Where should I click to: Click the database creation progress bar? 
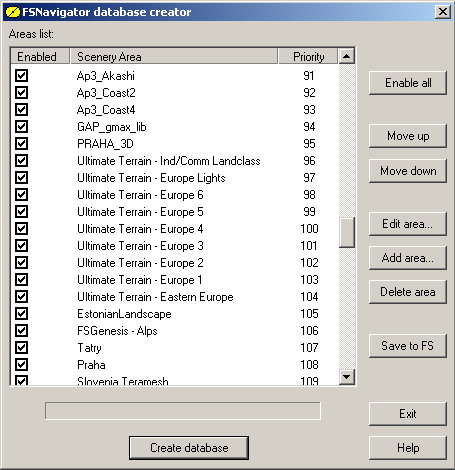click(x=183, y=411)
